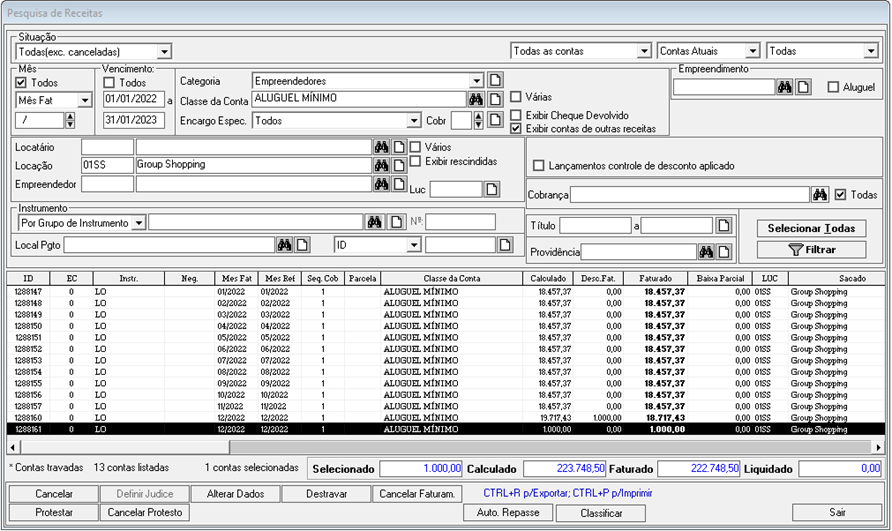
Task: Enable Exibir rescindidas checkbox
Action: (x=415, y=161)
